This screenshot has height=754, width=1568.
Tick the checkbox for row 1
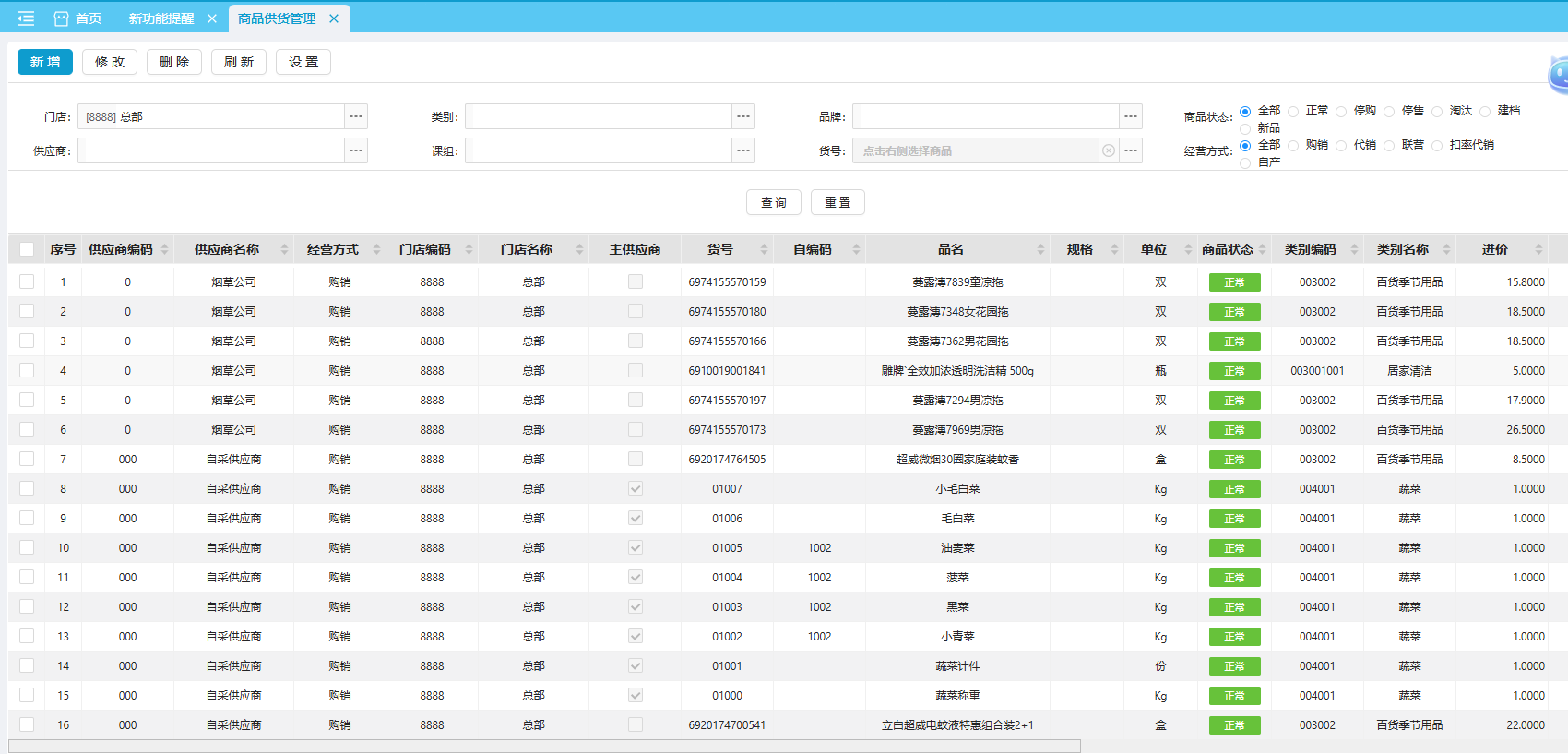pyautogui.click(x=27, y=281)
